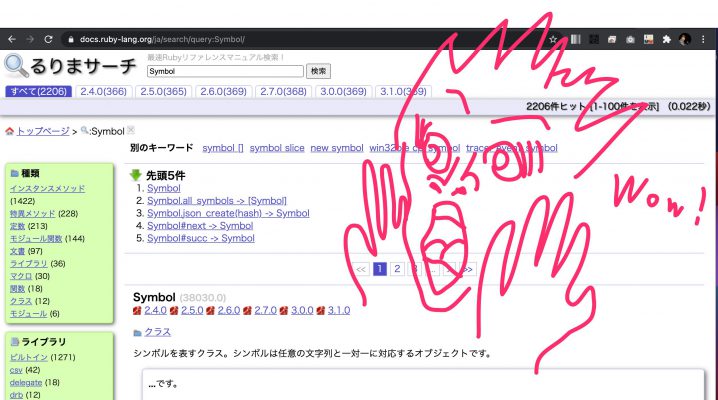Select the 2.5.0(365) version tab
Image resolution: width=718 pixels, height=400 pixels.
coord(163,91)
